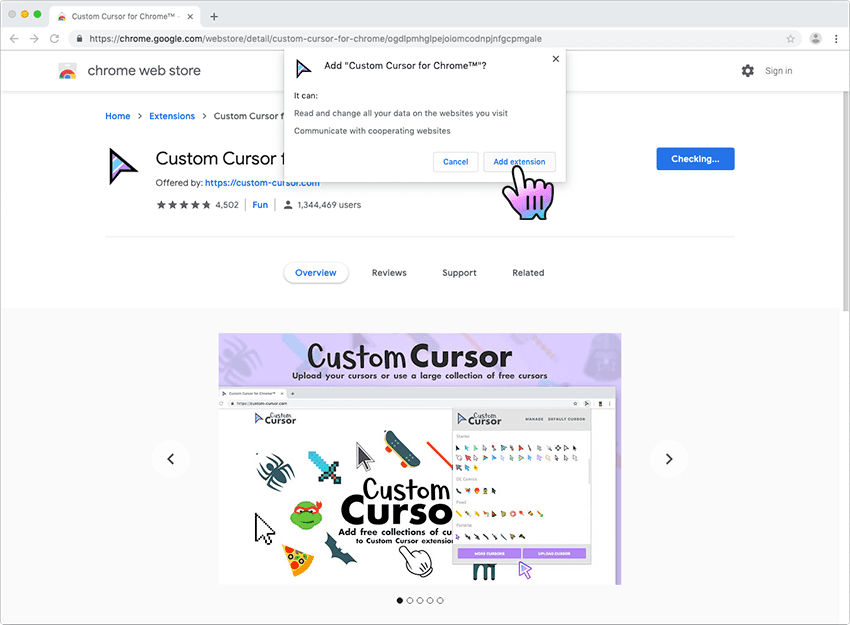The image size is (850, 625).
Task: Click the Custom Cursor extension arrow logo
Action: (x=122, y=166)
